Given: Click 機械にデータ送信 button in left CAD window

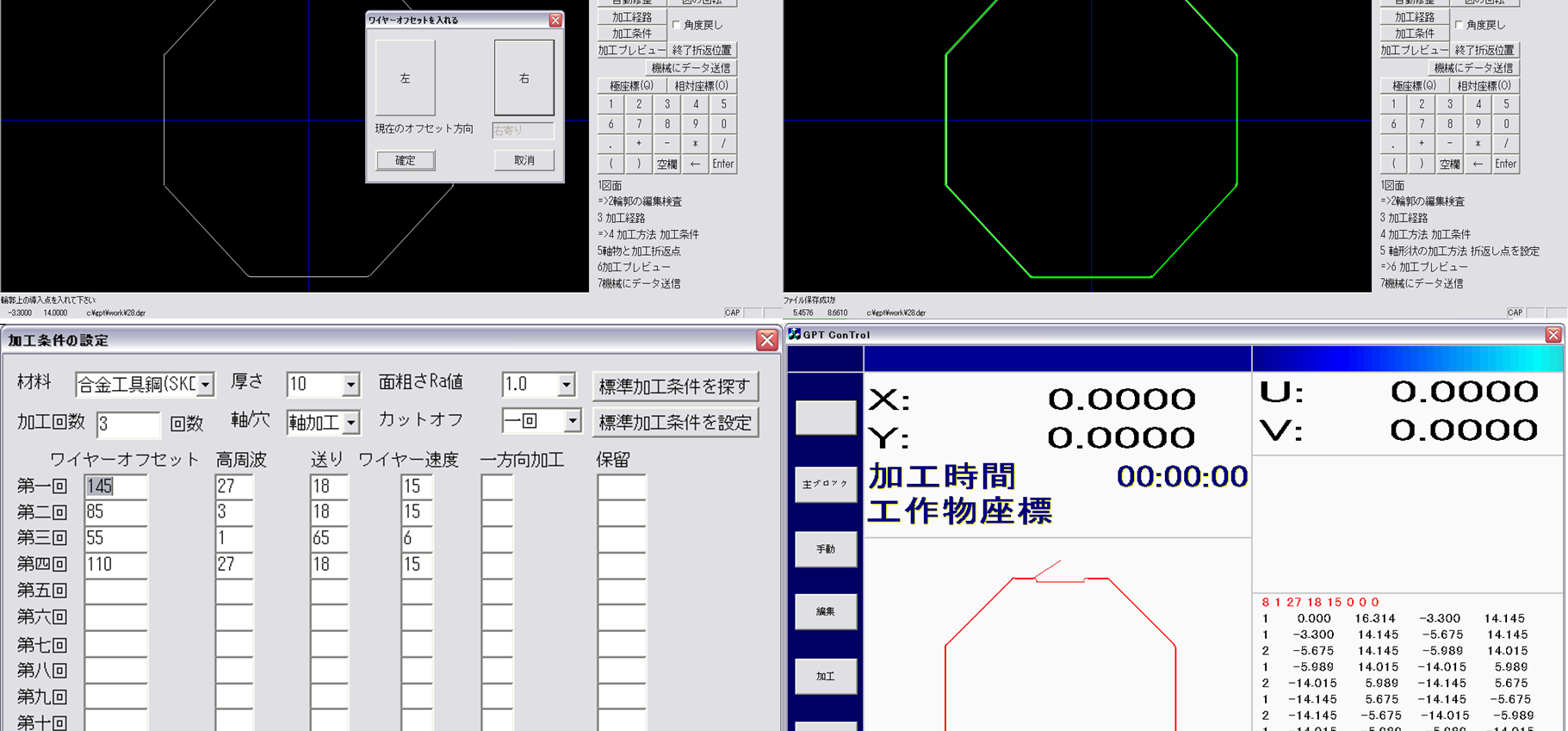Looking at the screenshot, I should 691,68.
